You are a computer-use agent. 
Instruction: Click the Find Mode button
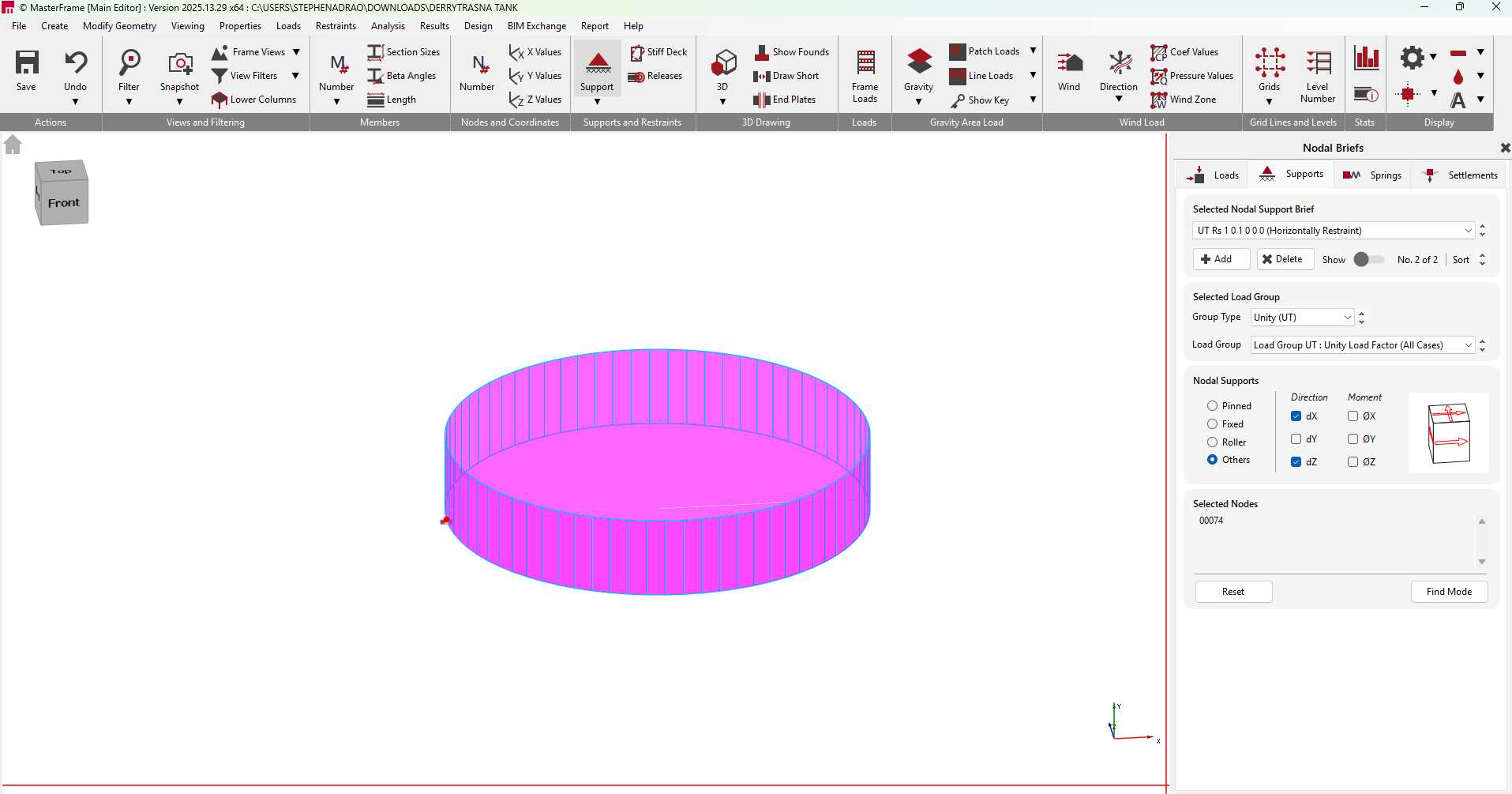[x=1448, y=592]
